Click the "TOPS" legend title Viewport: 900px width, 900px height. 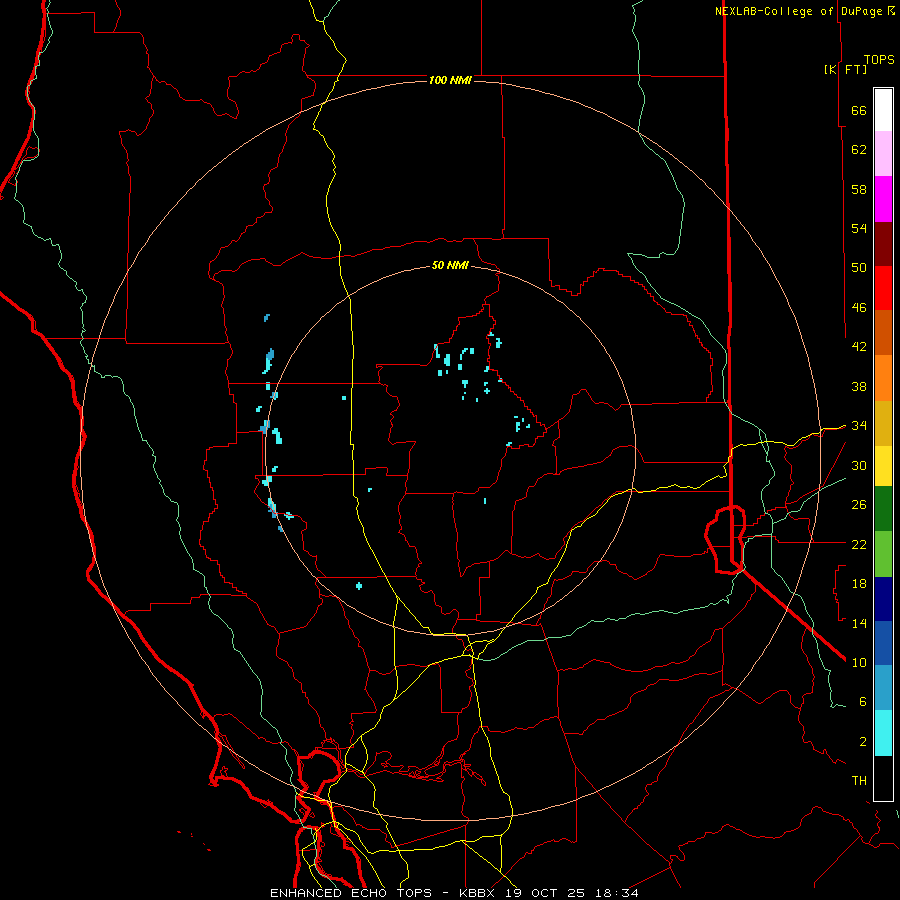click(x=879, y=60)
